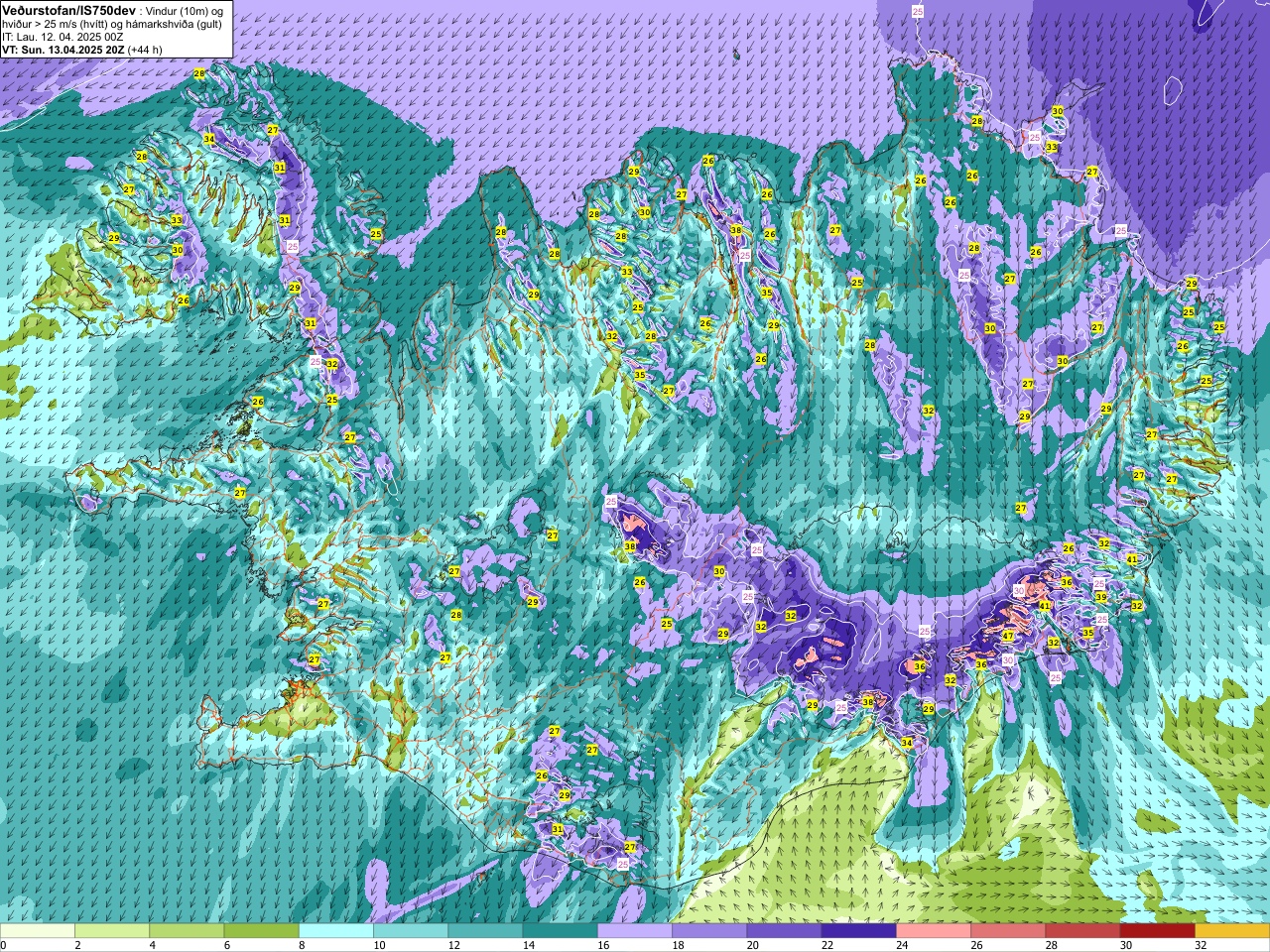Click the purple 18–20 legend swatch
Screen dimensions: 1270x952
tap(709, 931)
